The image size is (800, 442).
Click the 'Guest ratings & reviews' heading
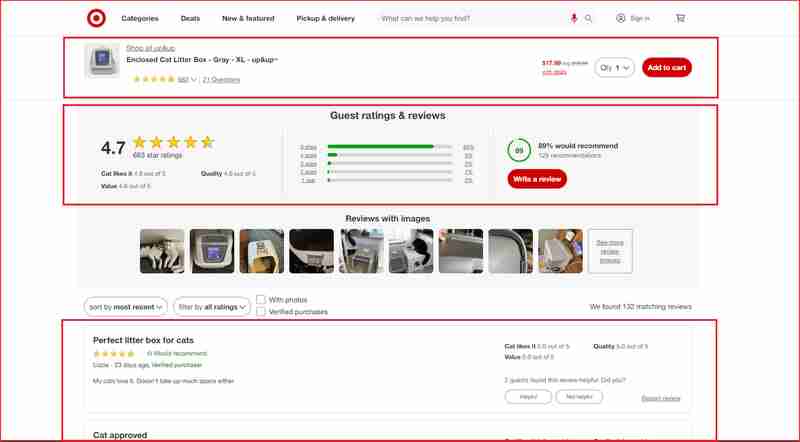point(388,115)
